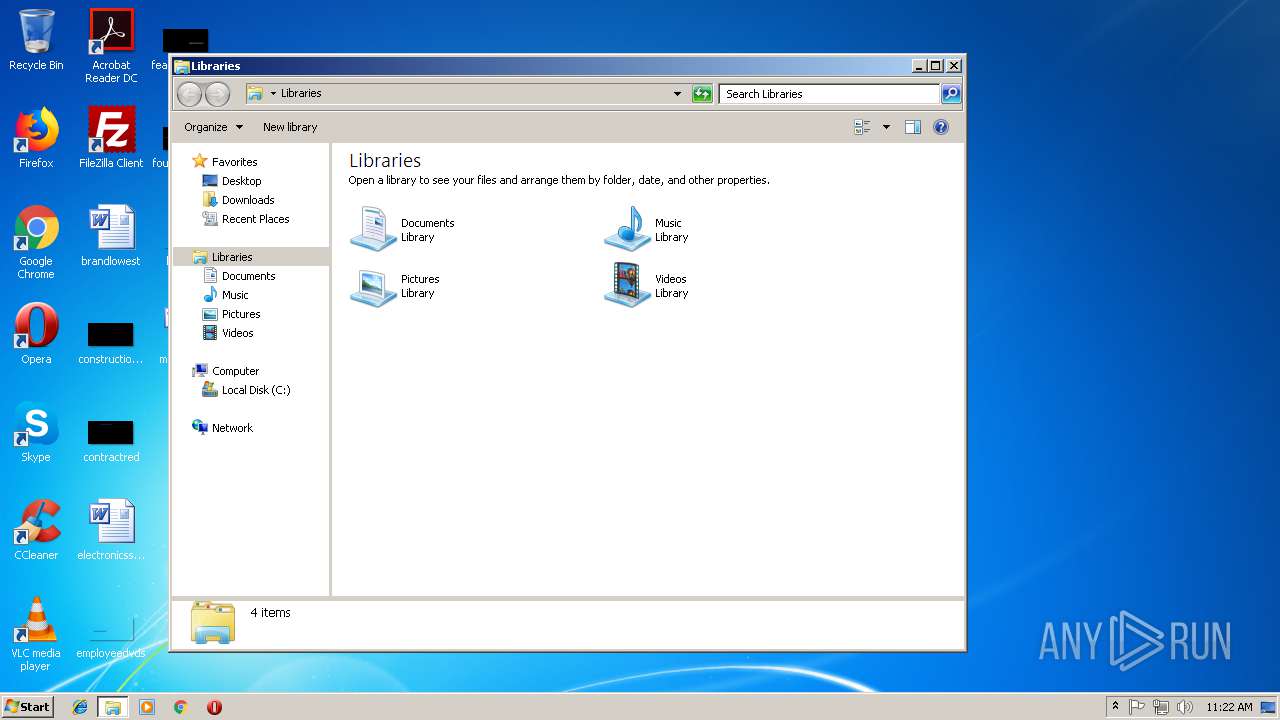Open the tray network icon

[x=1161, y=707]
